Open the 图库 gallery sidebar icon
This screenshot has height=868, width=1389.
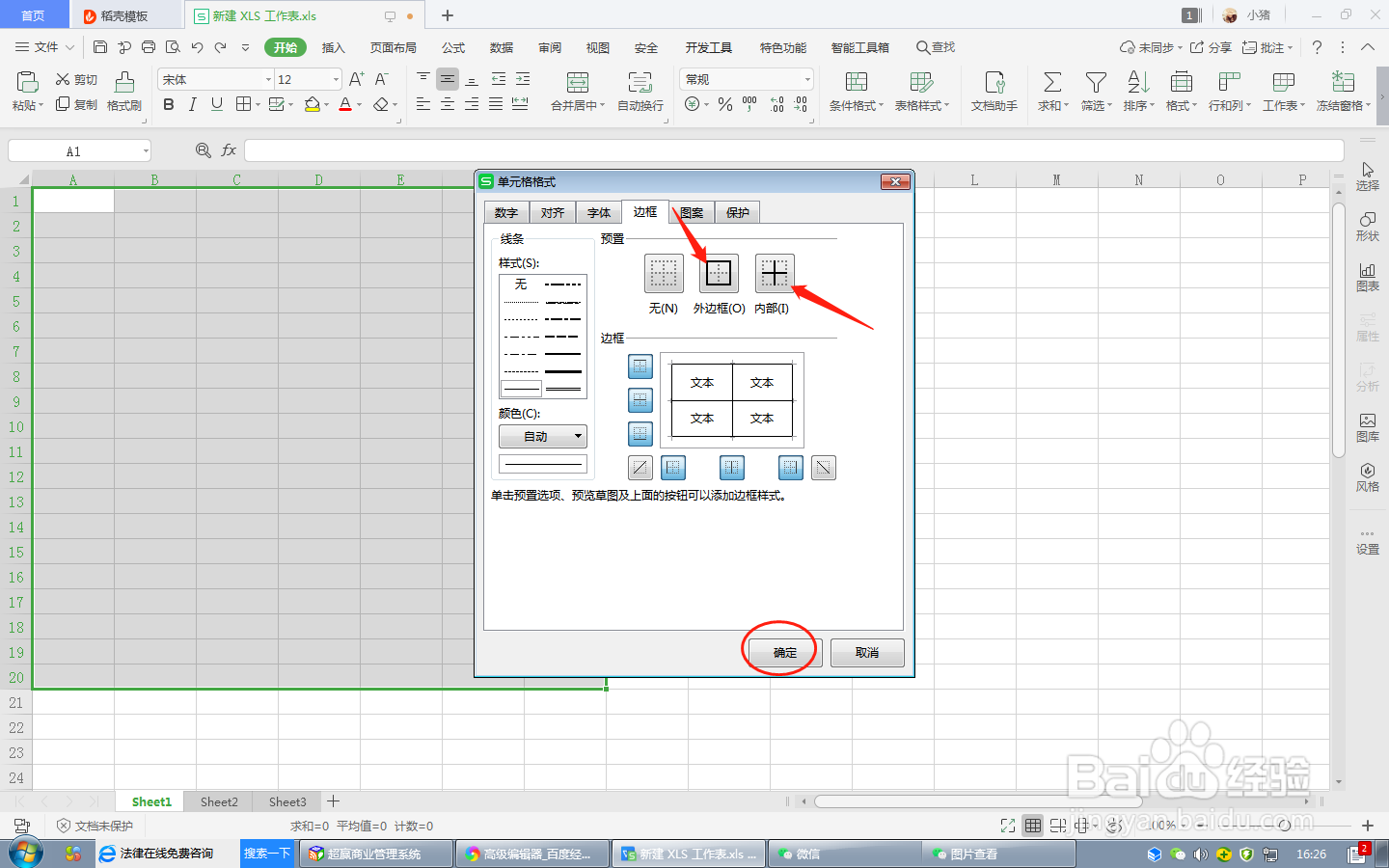pyautogui.click(x=1368, y=427)
